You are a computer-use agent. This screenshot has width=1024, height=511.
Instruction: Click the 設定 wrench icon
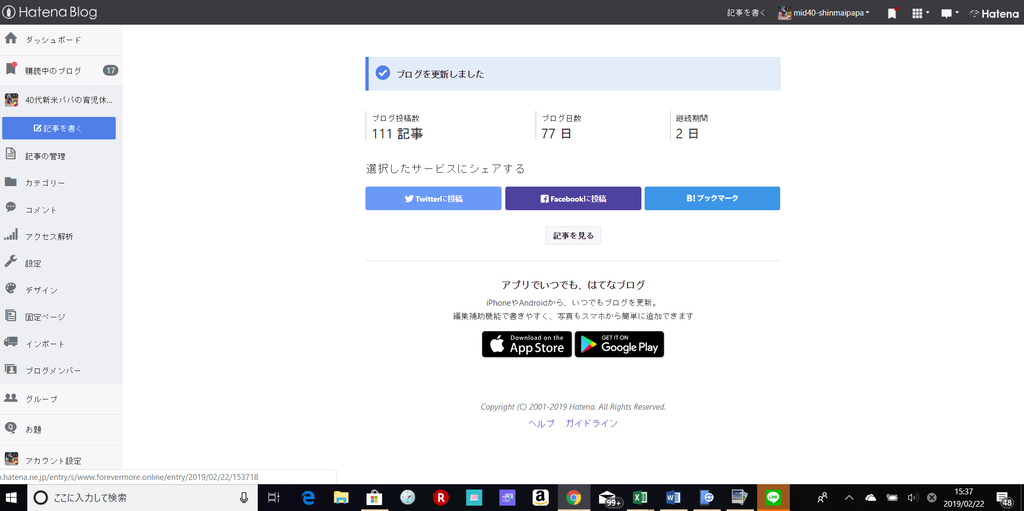tap(10, 262)
